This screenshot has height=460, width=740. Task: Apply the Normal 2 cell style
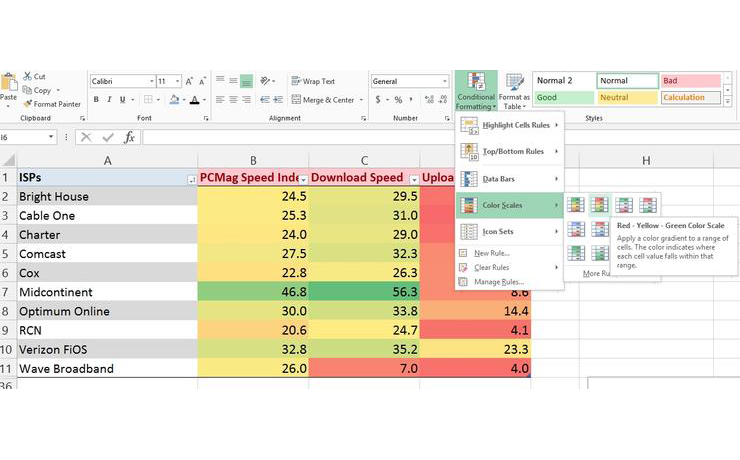[x=564, y=81]
